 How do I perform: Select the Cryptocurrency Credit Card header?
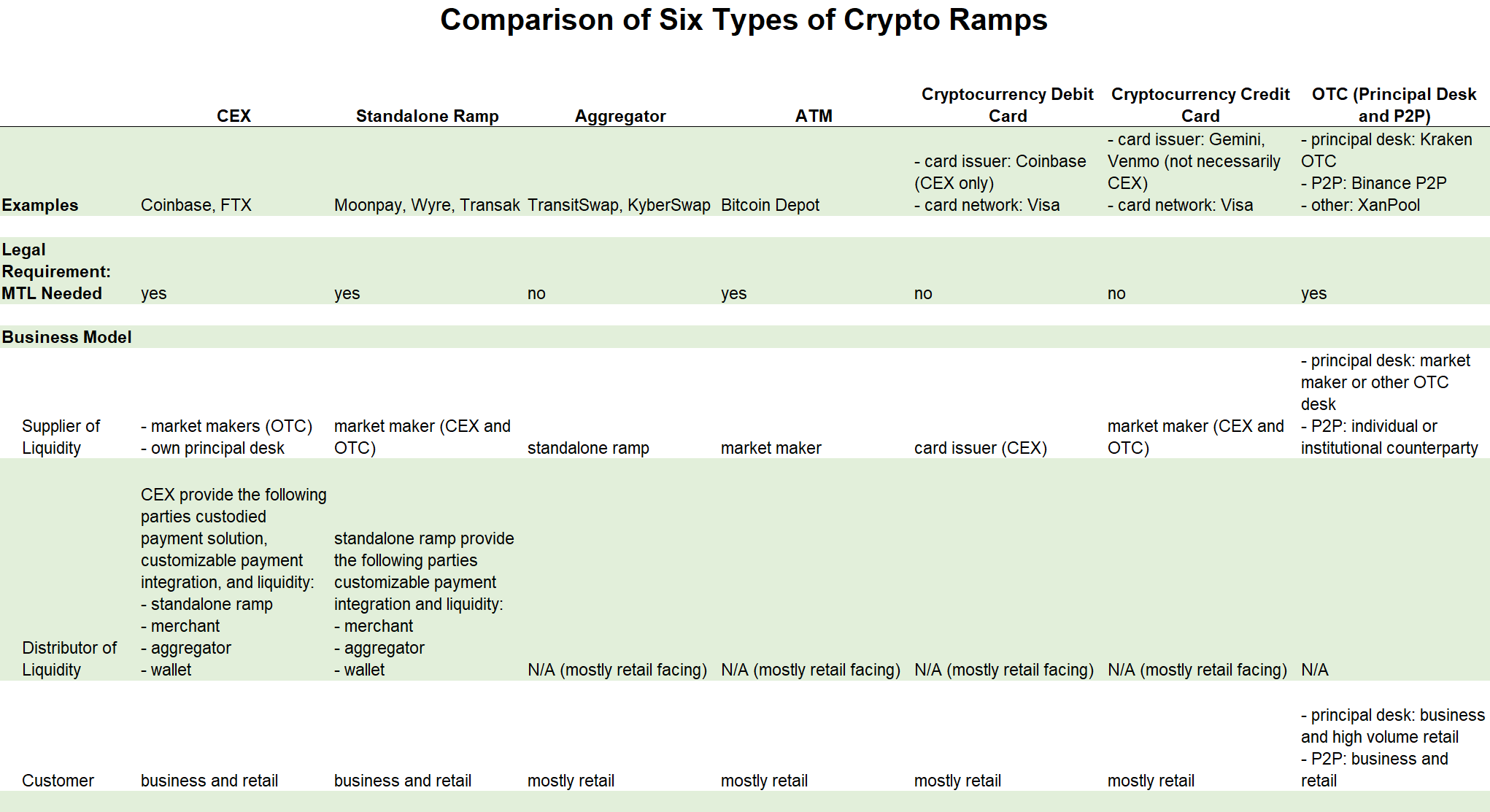tap(1200, 105)
